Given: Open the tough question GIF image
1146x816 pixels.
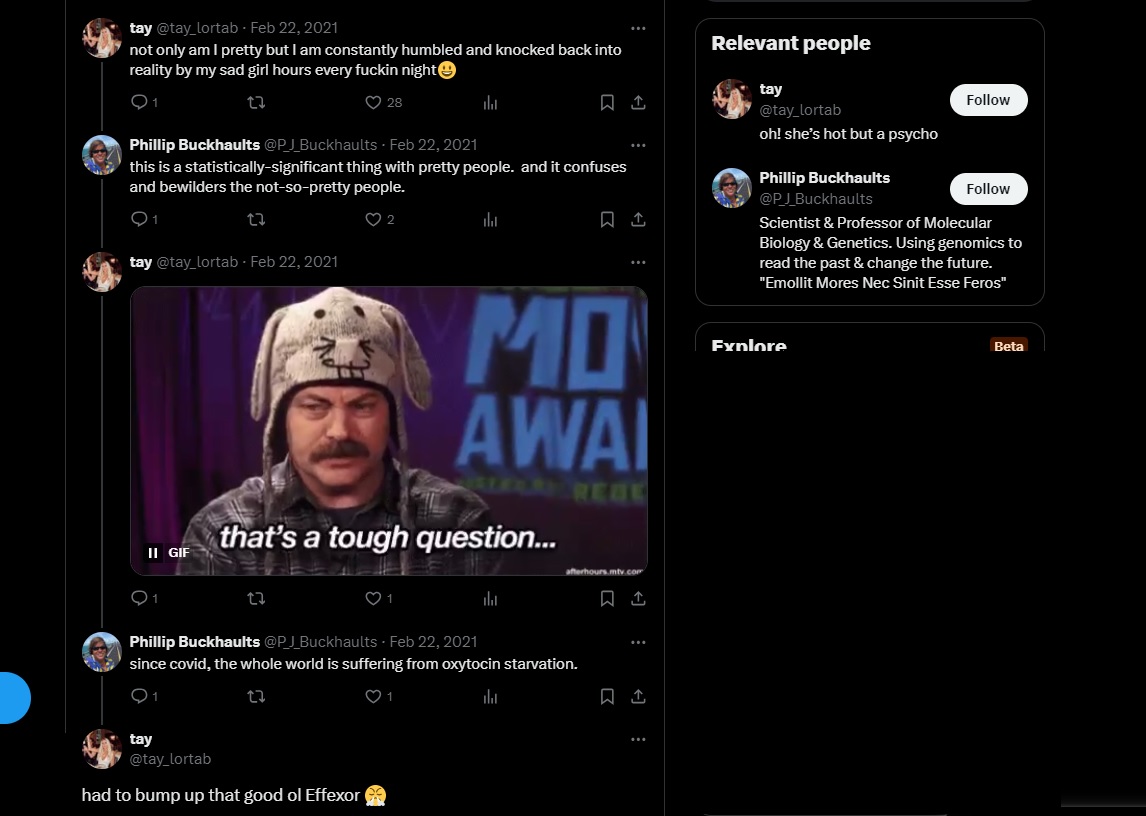Looking at the screenshot, I should (389, 431).
